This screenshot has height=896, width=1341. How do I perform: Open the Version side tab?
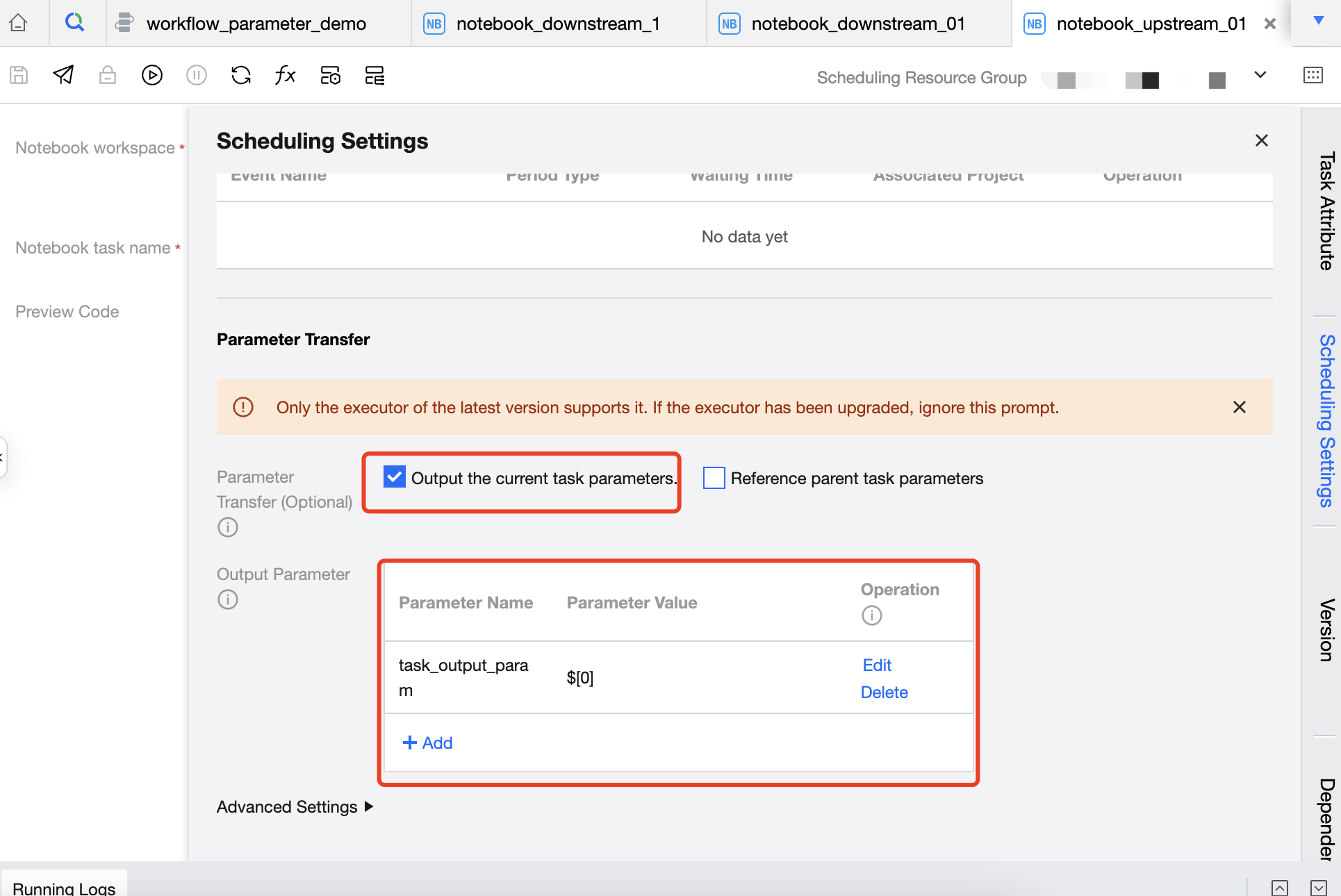pos(1326,631)
